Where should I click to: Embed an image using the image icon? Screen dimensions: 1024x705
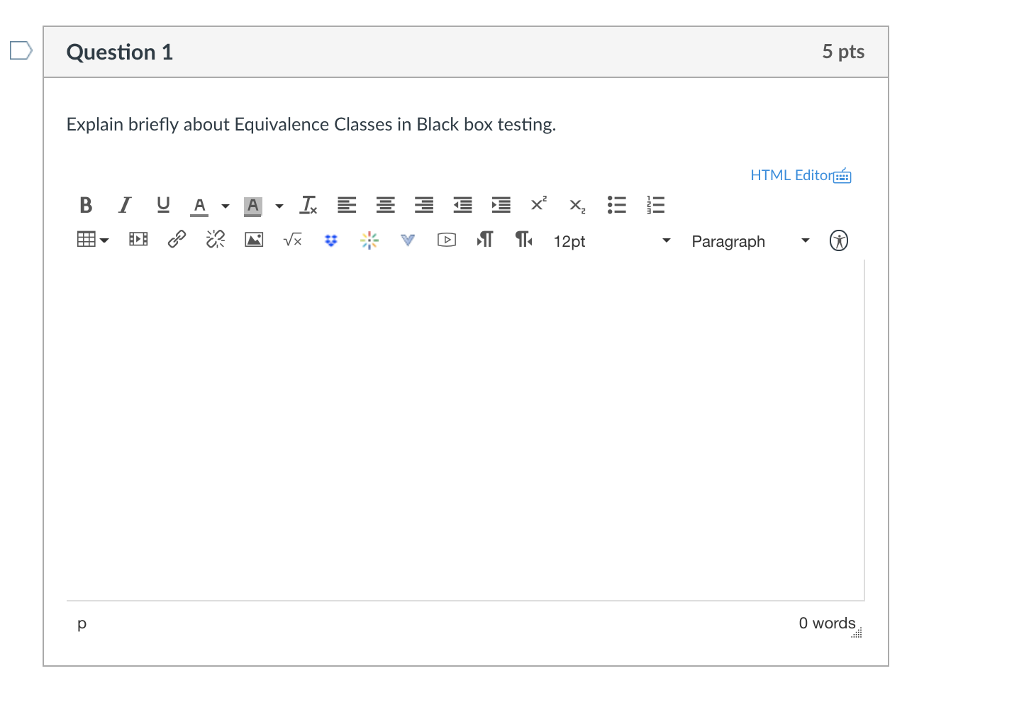[x=253, y=240]
